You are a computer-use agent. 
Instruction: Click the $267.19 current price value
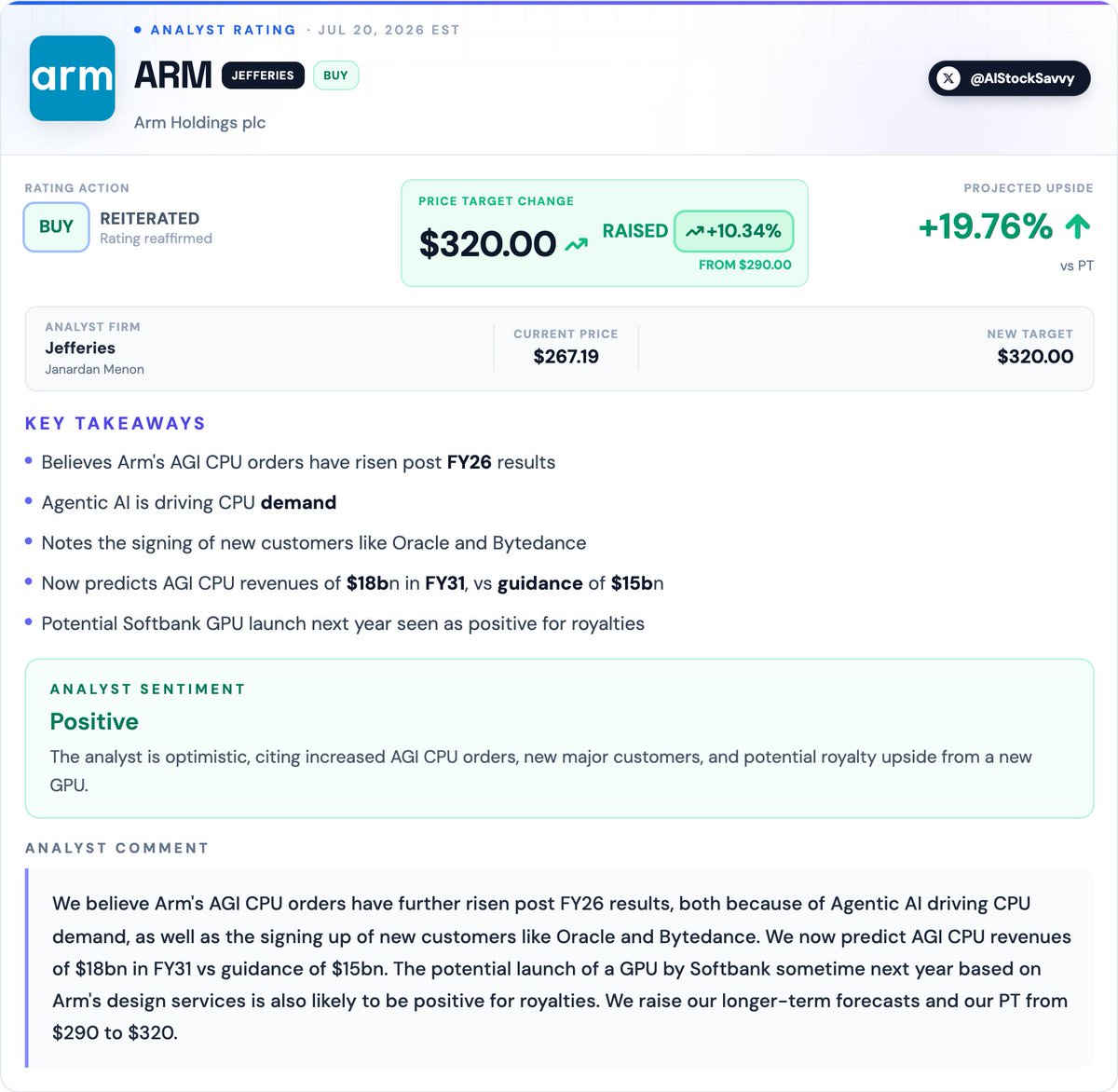[566, 356]
